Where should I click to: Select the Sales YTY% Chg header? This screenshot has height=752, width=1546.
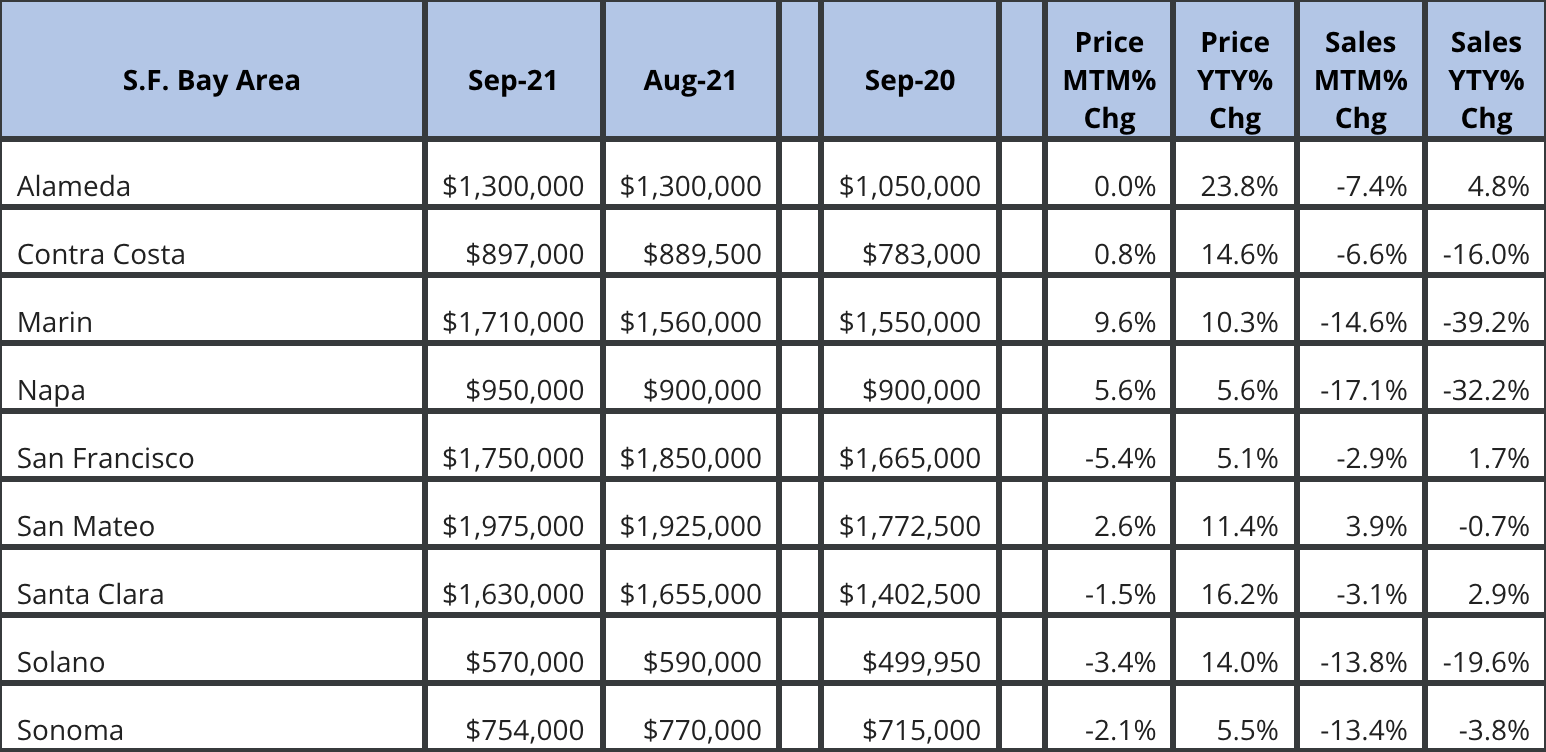point(1486,80)
